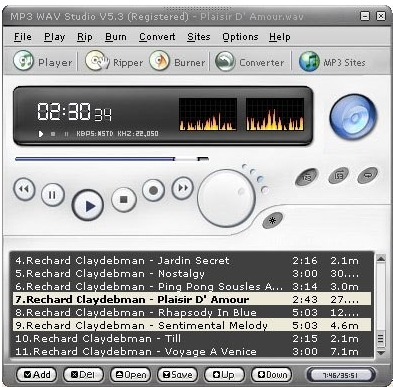The width and height of the screenshot is (393, 387).
Task: Click the rewind playback button
Action: (x=24, y=189)
